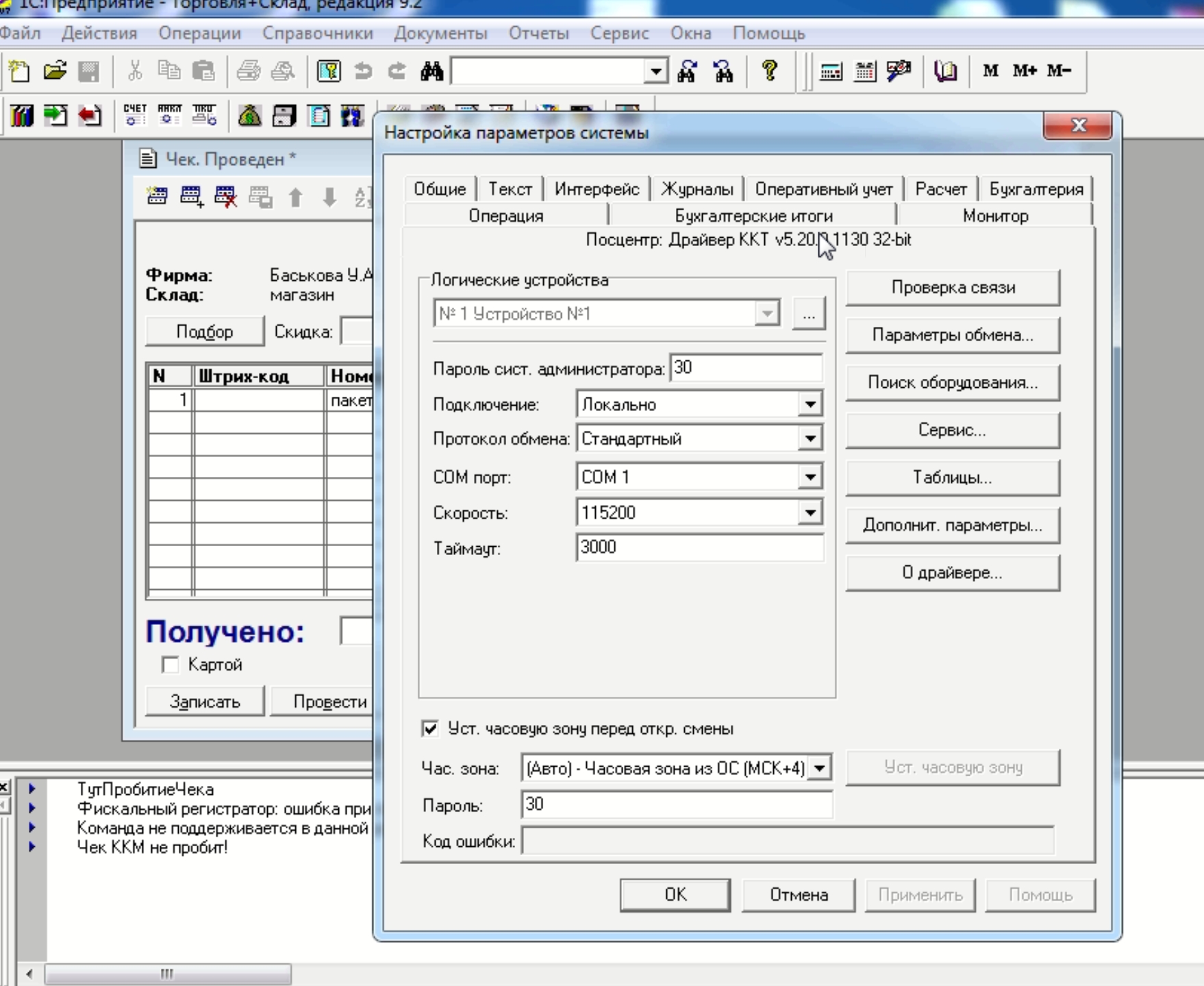Click the Поиск оборудования button
Screen dimensions: 1204x986
pyautogui.click(x=952, y=382)
